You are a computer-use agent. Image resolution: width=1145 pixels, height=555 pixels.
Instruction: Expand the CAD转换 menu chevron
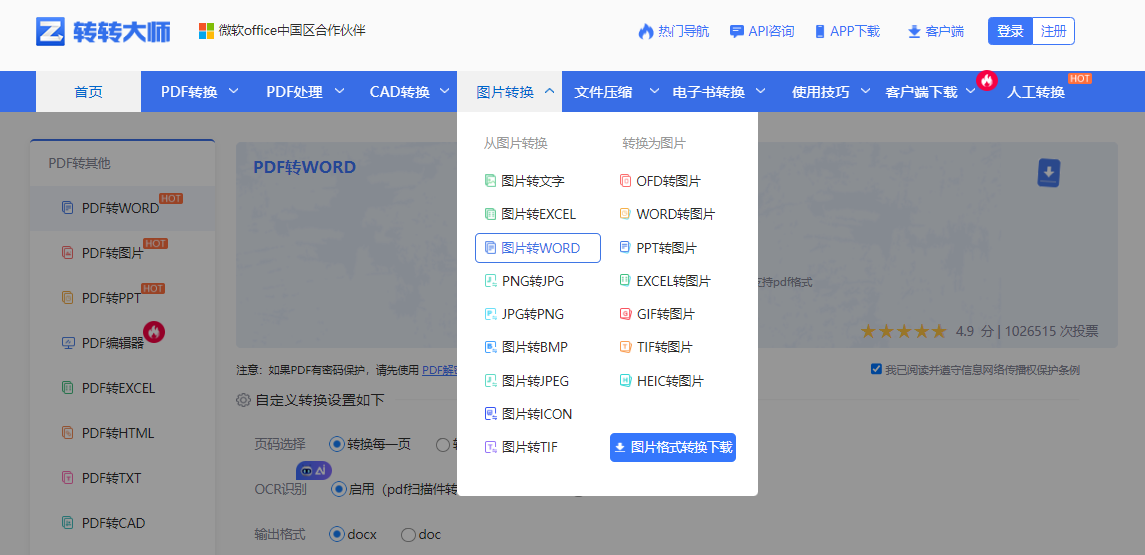pyautogui.click(x=445, y=91)
